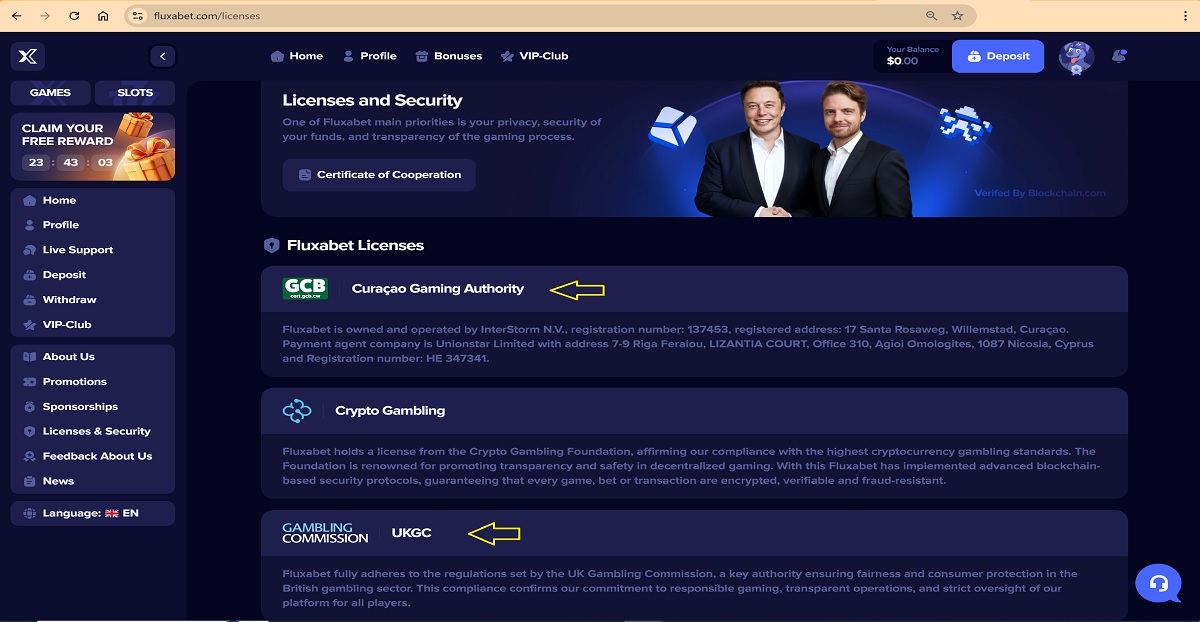Click the Claim Your Free Reward banner
The height and width of the screenshot is (622, 1200).
[92, 146]
